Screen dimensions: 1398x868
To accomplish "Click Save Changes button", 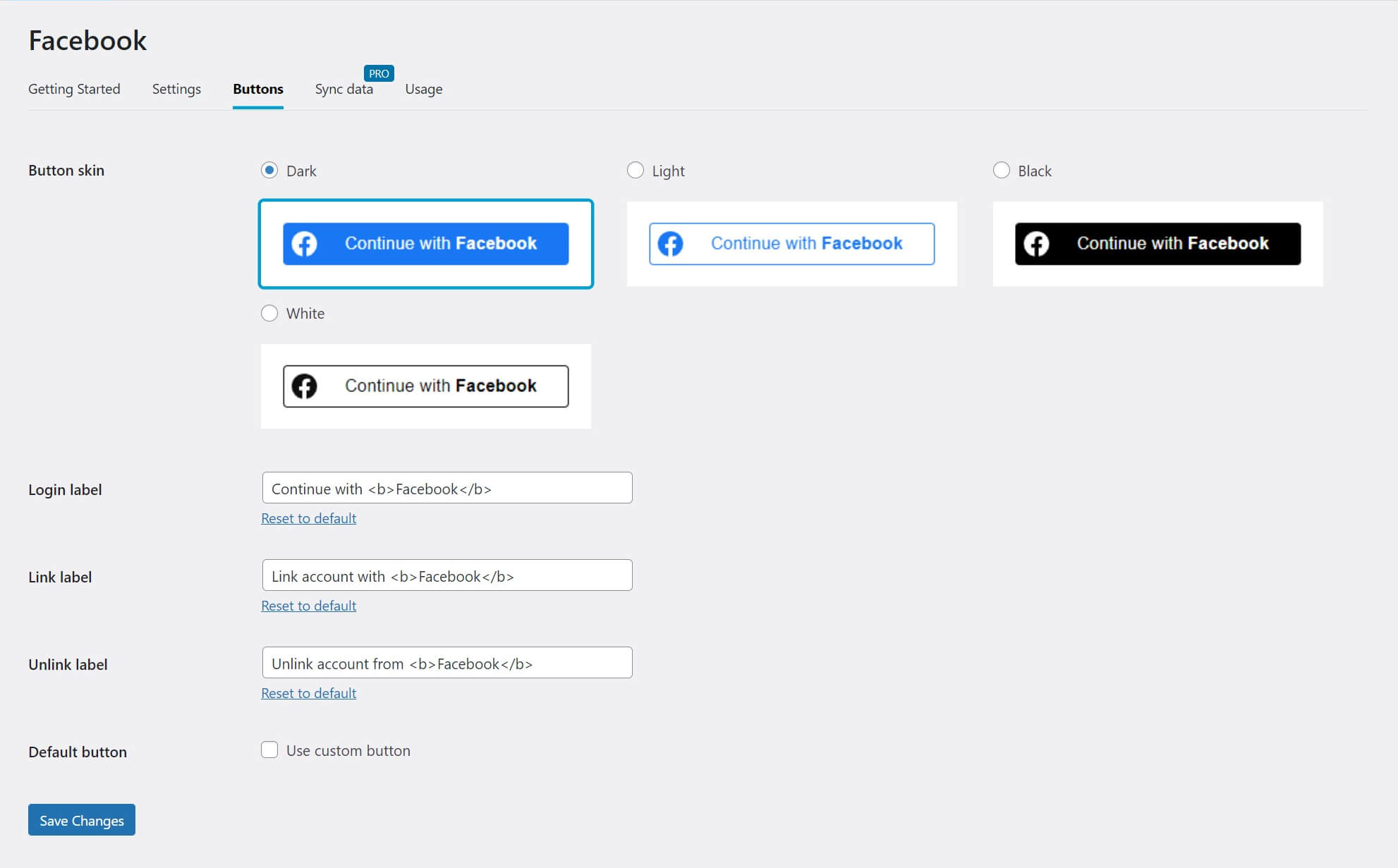I will 82,820.
